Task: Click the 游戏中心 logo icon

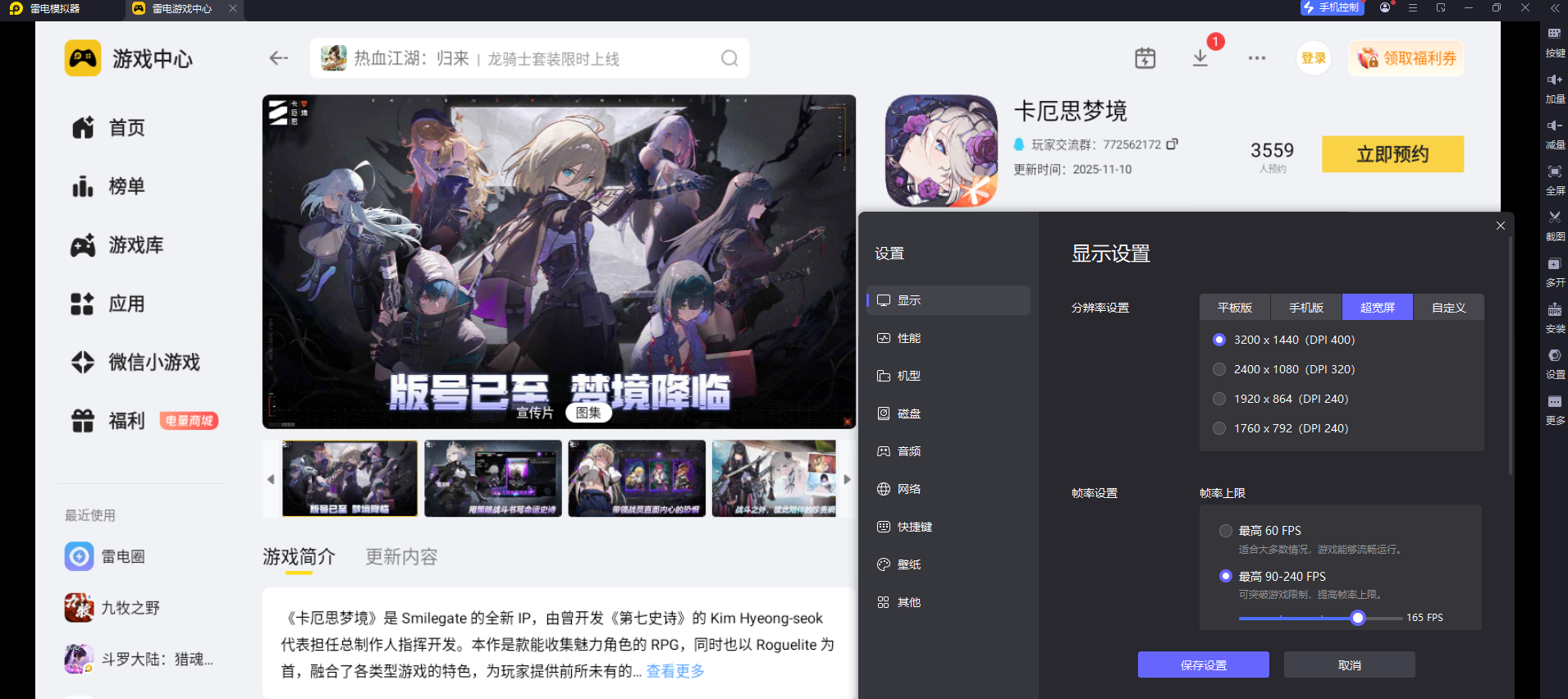Action: (83, 58)
